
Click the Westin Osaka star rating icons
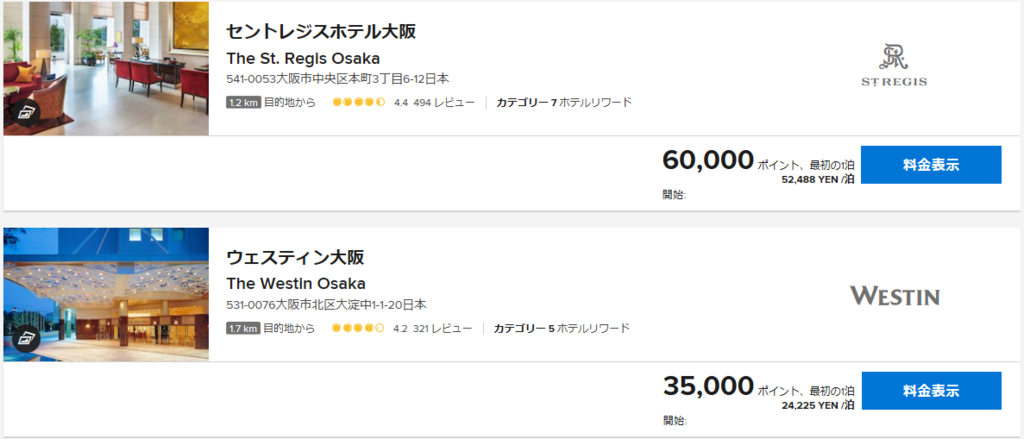tap(358, 328)
